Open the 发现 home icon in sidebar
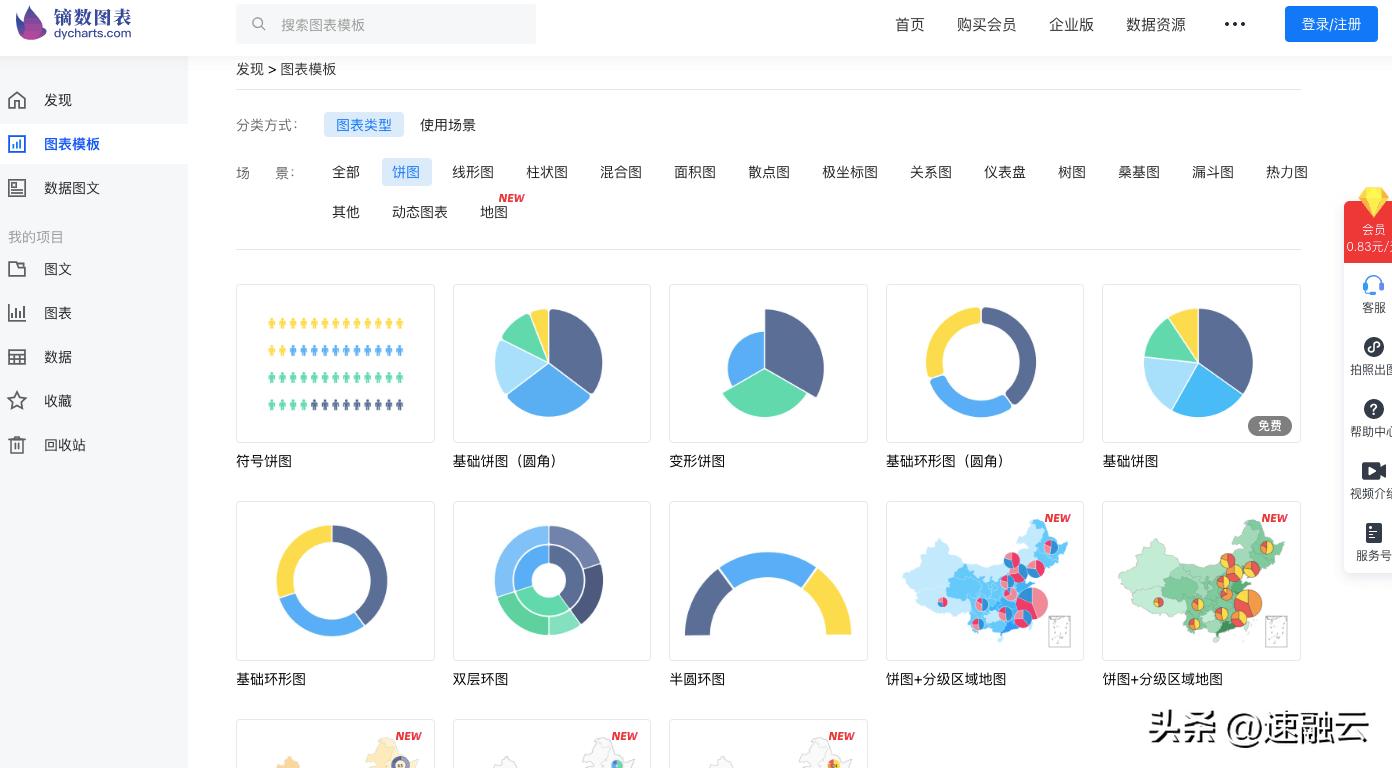This screenshot has width=1392, height=768. click(17, 100)
